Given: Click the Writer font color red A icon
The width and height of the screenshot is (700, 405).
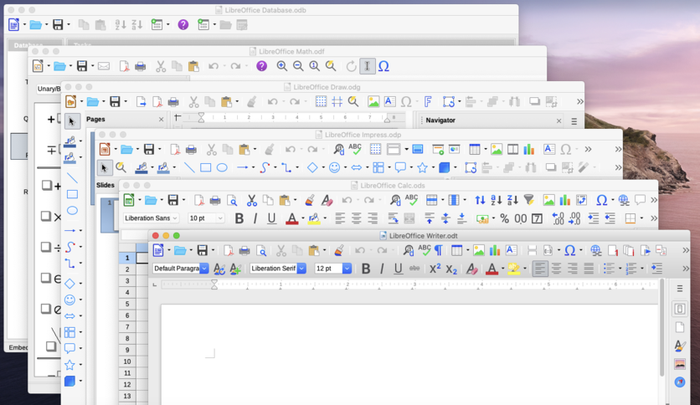Looking at the screenshot, I should (492, 268).
